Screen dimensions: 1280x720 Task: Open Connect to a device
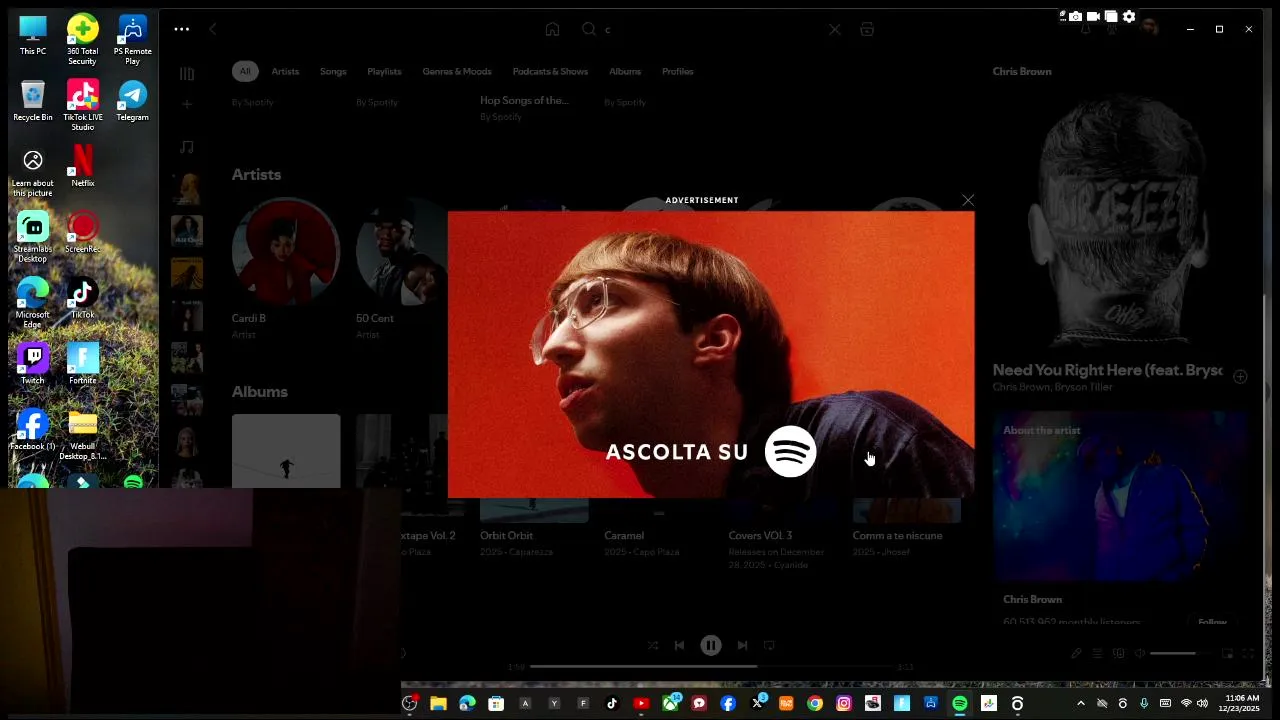[x=1118, y=654]
